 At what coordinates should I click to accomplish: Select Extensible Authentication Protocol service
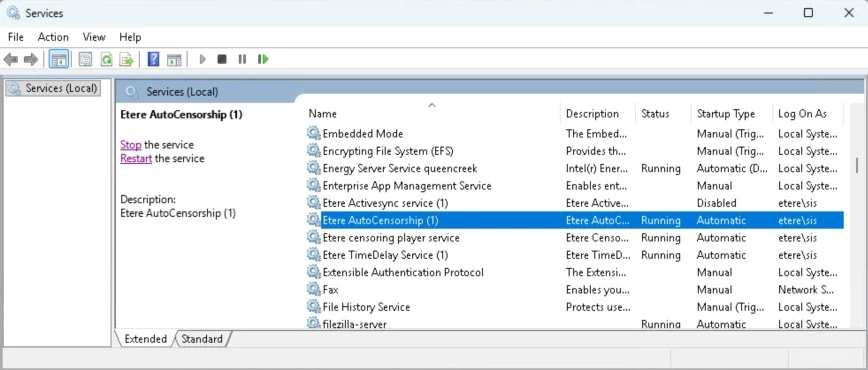pos(403,272)
